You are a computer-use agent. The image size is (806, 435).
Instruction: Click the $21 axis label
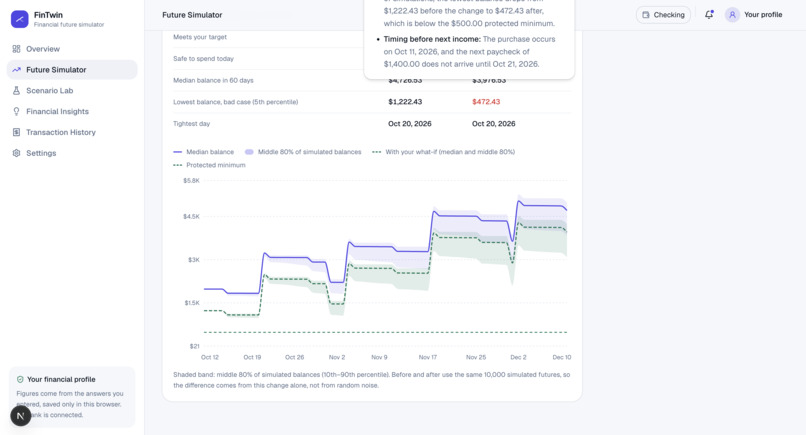pos(194,346)
